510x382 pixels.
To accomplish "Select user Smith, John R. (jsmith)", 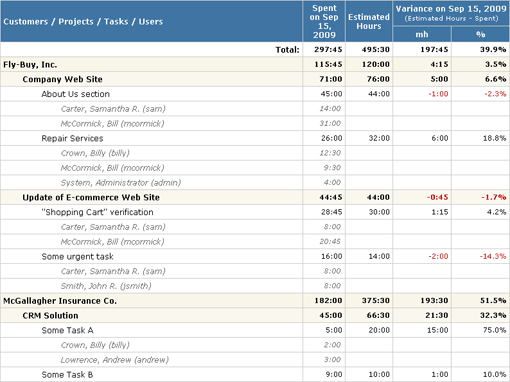I will click(106, 286).
